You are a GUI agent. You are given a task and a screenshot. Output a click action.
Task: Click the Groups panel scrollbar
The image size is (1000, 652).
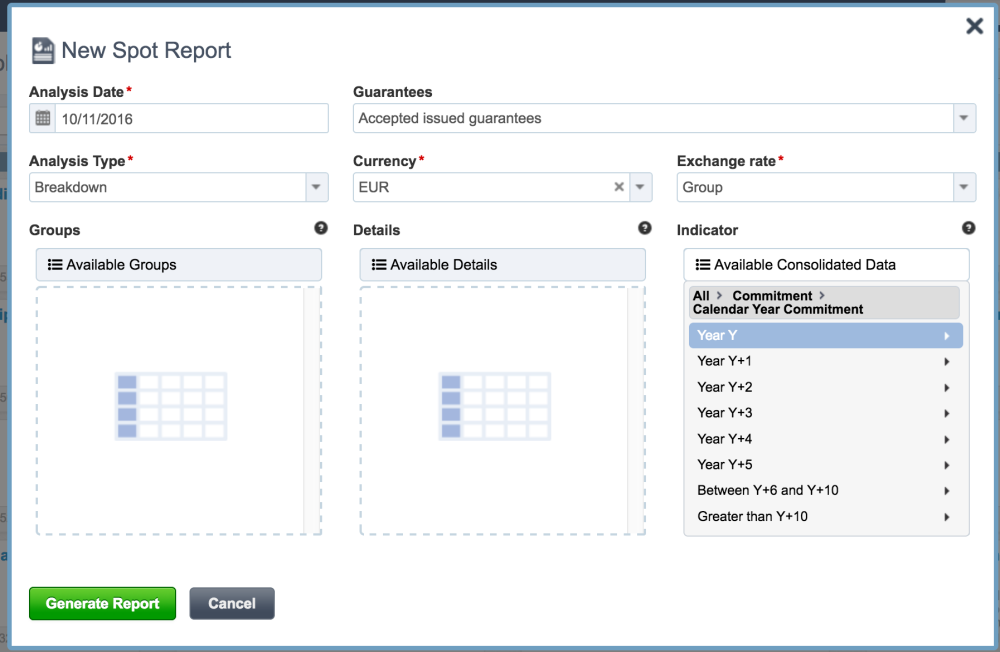tap(312, 410)
